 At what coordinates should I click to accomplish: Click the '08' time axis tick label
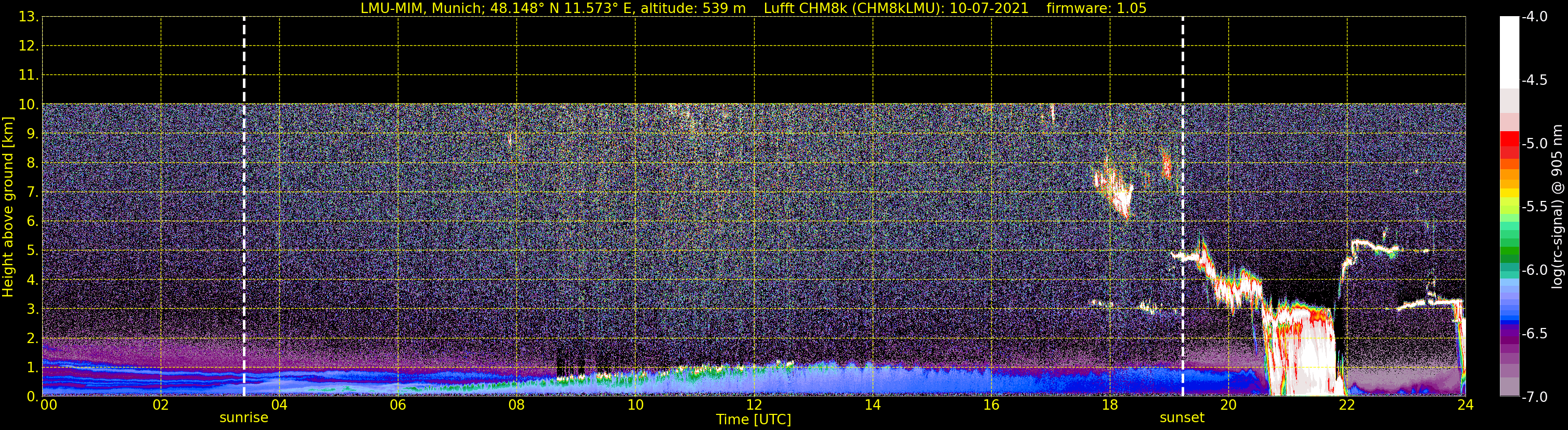pyautogui.click(x=517, y=405)
